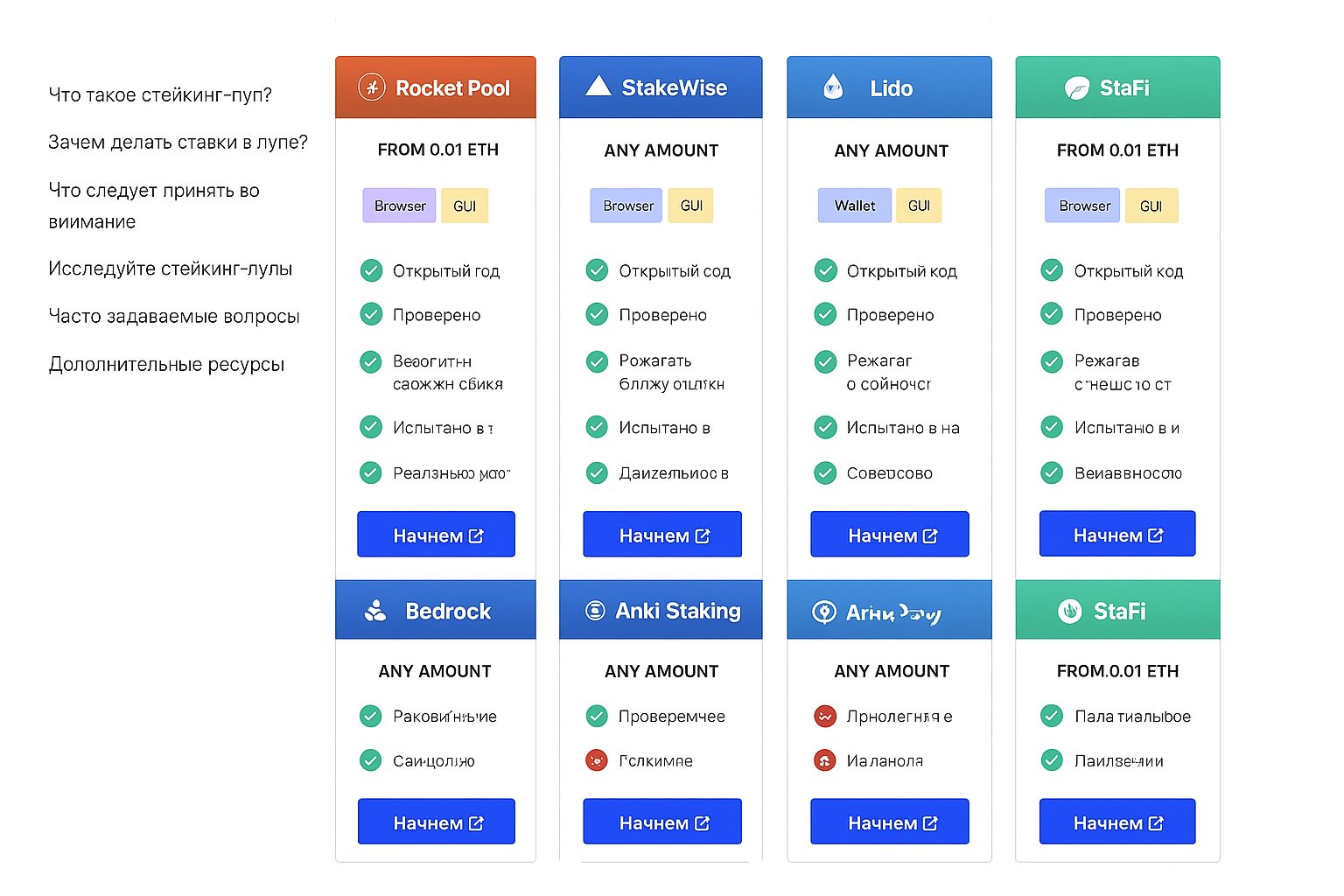
Task: Toggle the Browser tag on Rocket Pool
Action: pyautogui.click(x=399, y=206)
